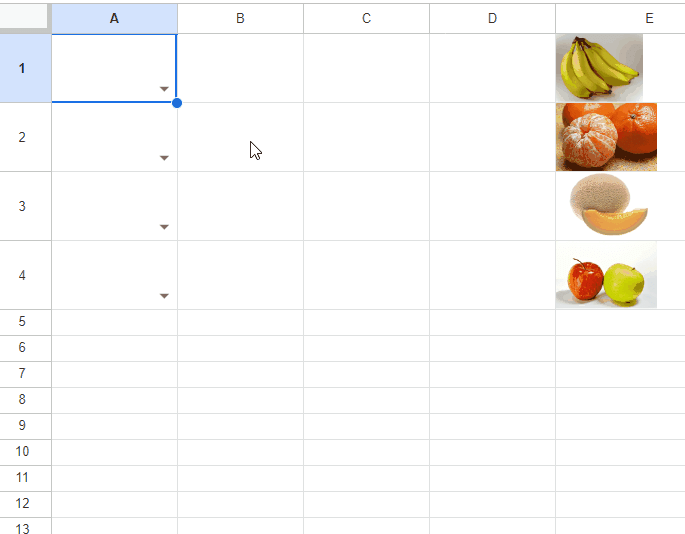The width and height of the screenshot is (685, 534).
Task: Click the row 3 header
Action: (22, 206)
